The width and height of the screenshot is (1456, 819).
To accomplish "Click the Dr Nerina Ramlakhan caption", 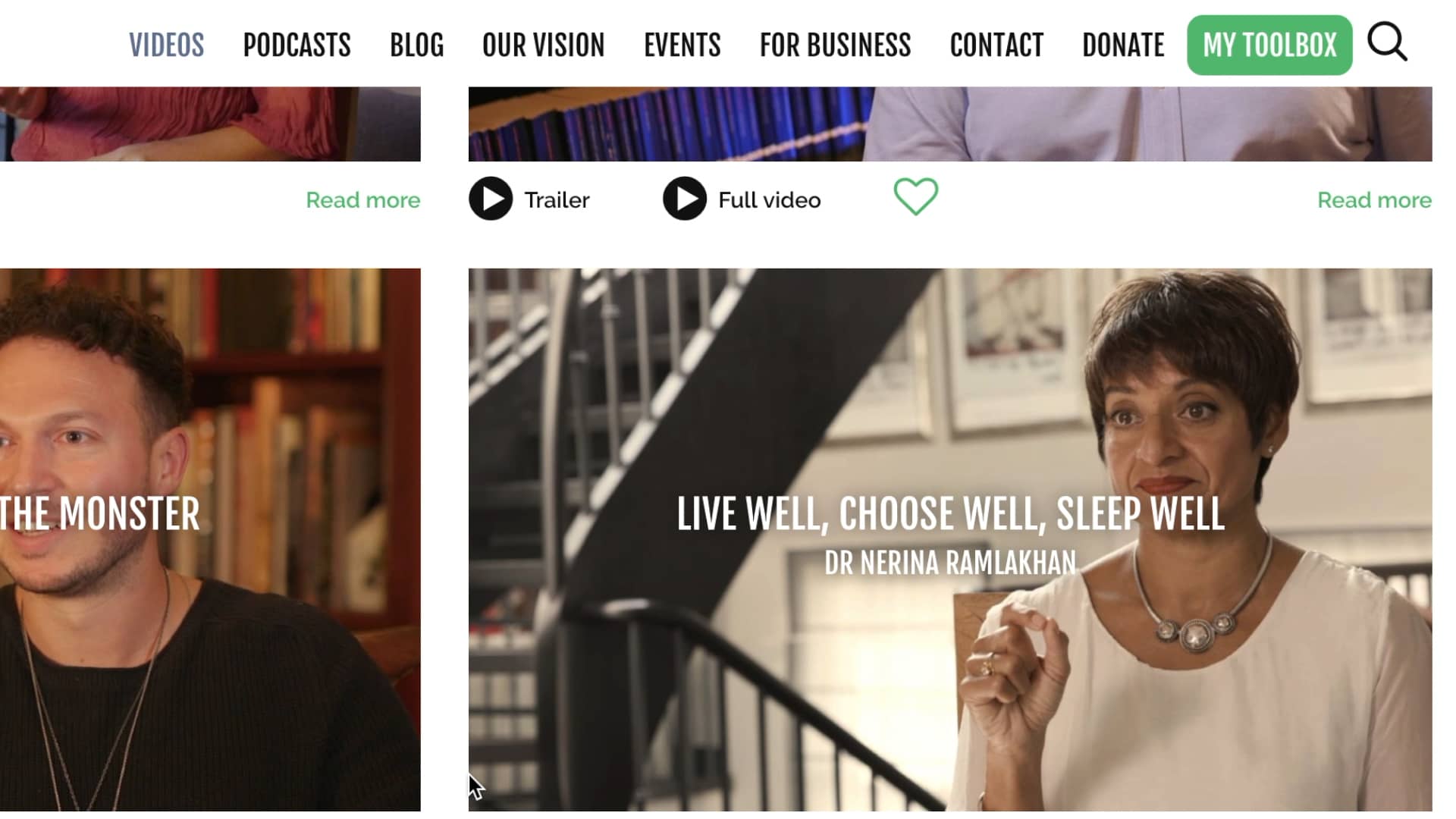I will coord(950,563).
